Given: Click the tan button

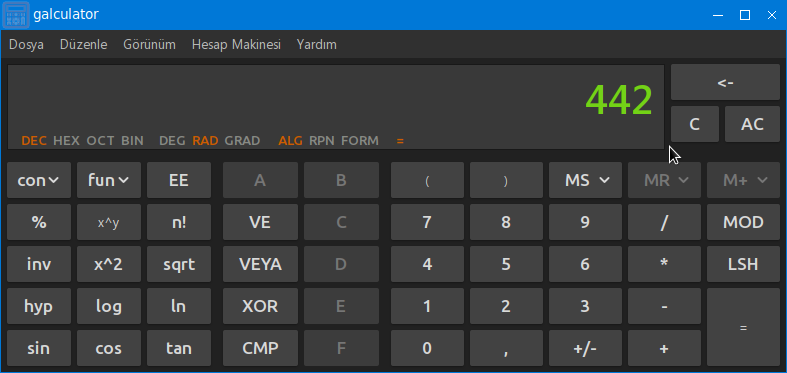Looking at the screenshot, I should [179, 348].
